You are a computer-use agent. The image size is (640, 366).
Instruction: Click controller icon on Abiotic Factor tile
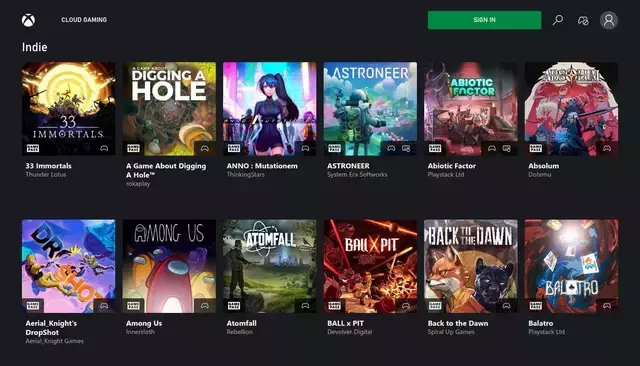(x=491, y=149)
